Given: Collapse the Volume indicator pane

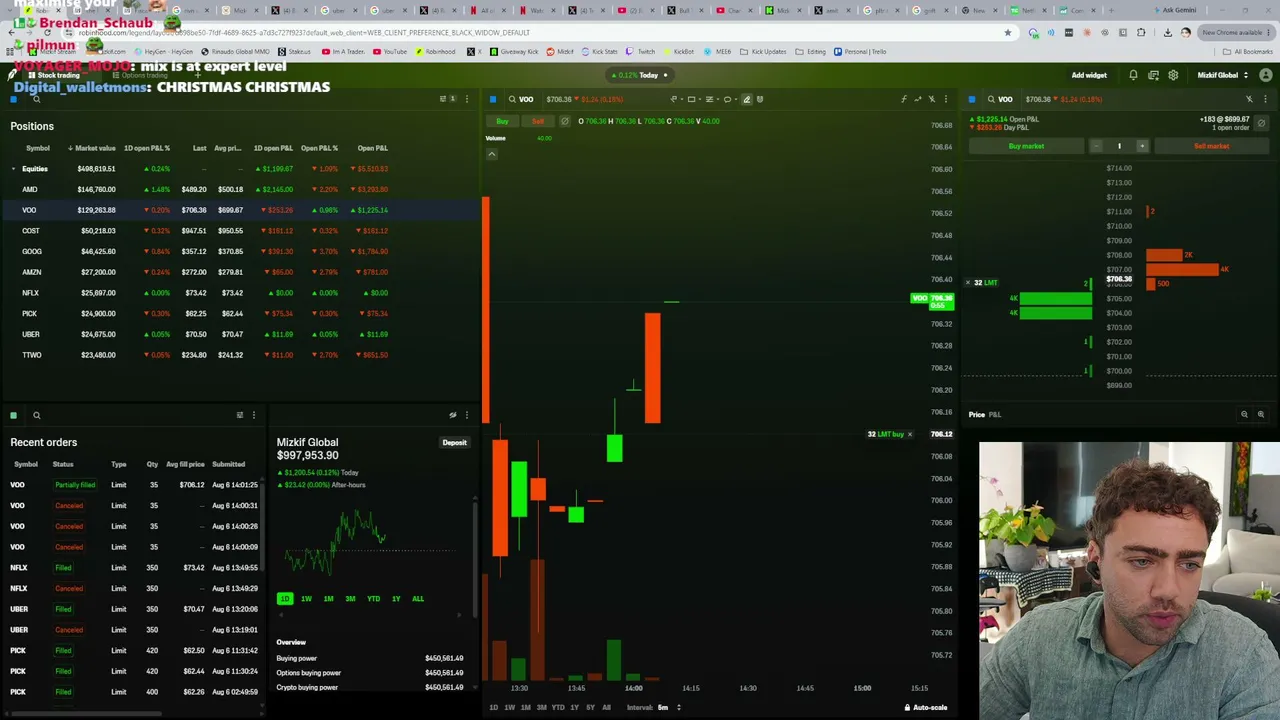Looking at the screenshot, I should tap(491, 154).
